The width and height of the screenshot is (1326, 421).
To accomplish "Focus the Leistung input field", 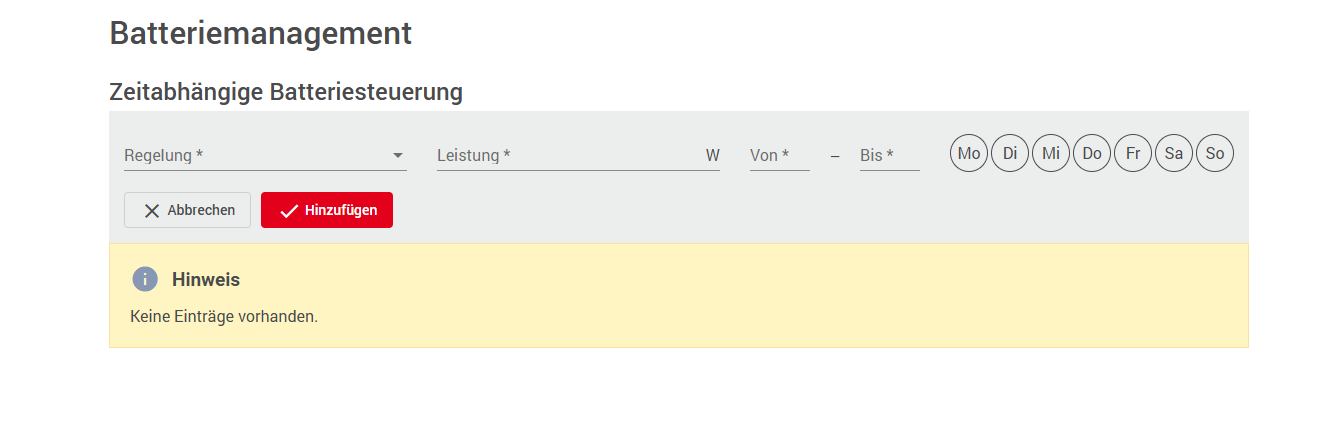I will click(565, 155).
